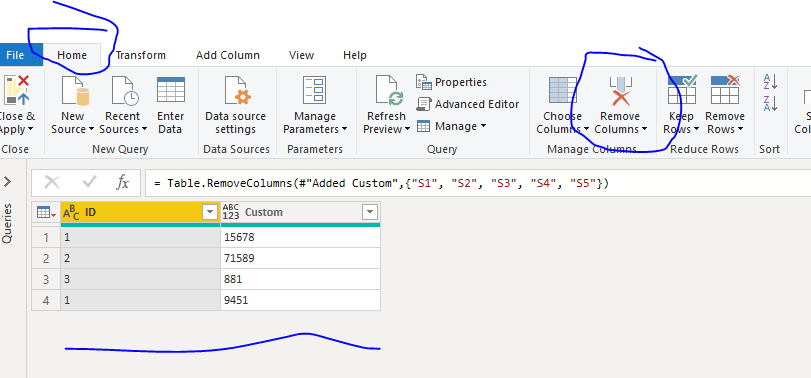Switch to the Help tab
Screen dimensions: 811x378
pyautogui.click(x=355, y=55)
